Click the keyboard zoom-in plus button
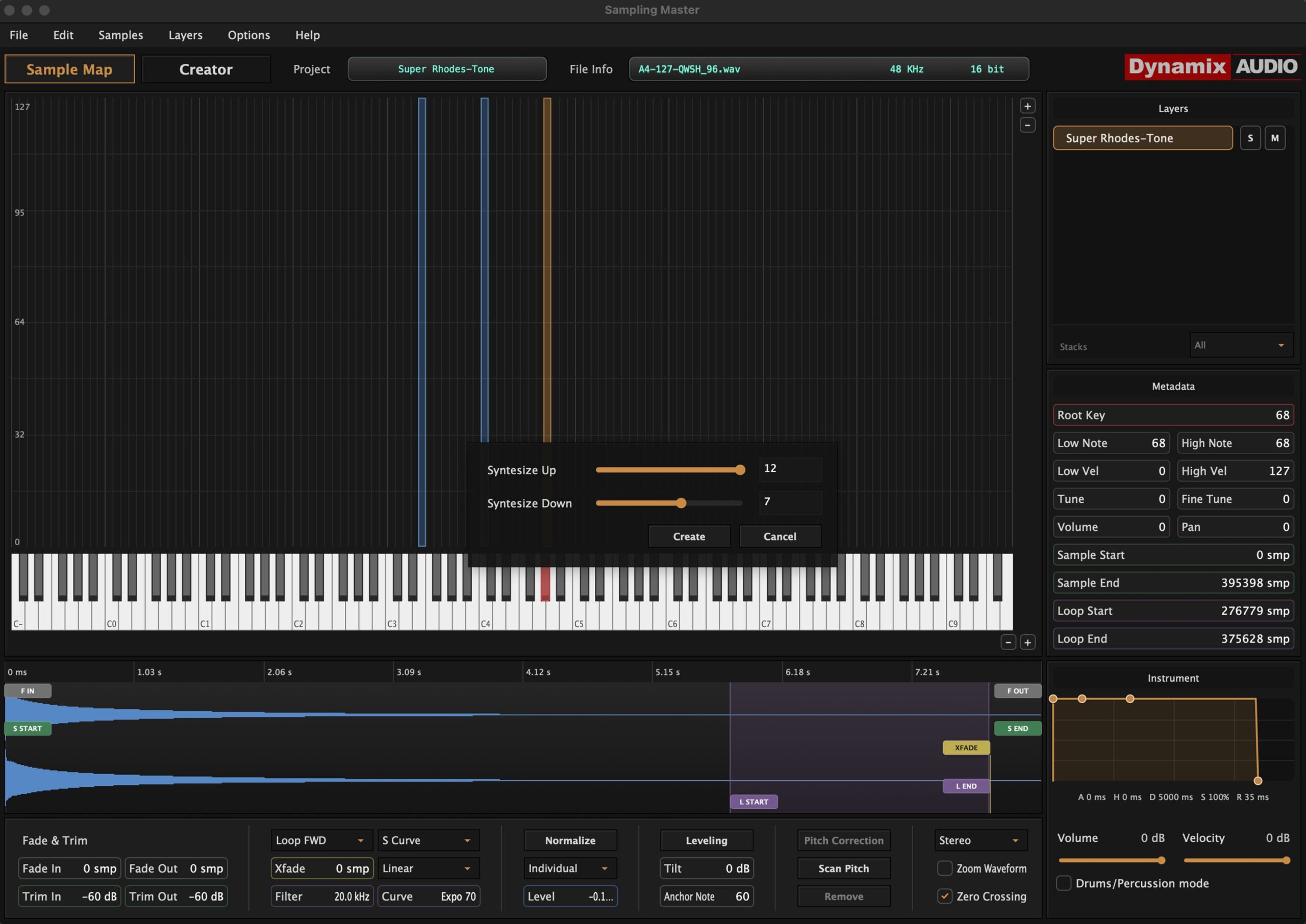The image size is (1306, 924). [1027, 643]
